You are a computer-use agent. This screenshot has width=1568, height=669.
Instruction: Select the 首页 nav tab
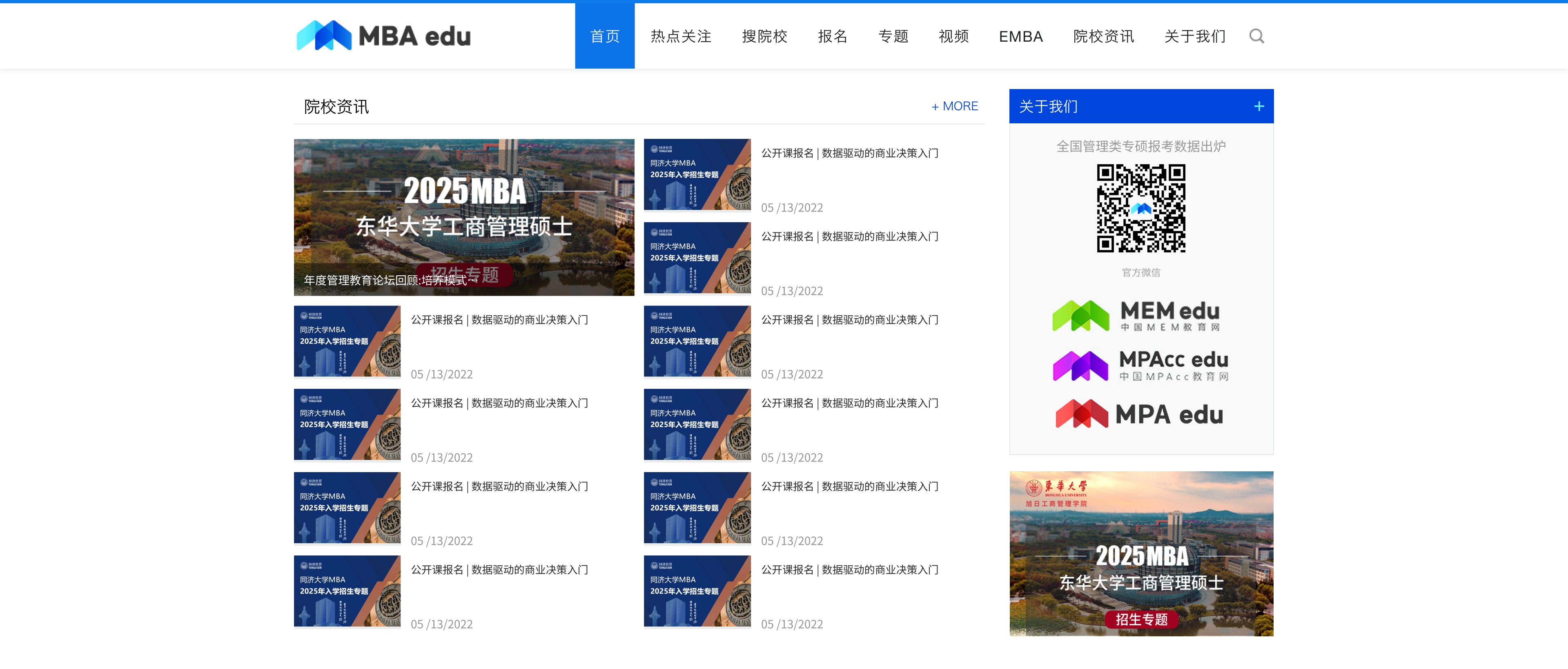pyautogui.click(x=604, y=36)
